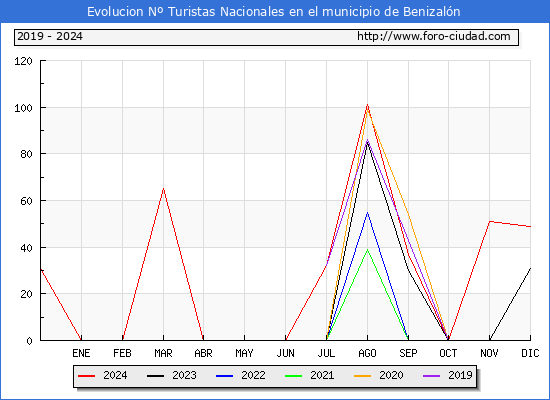Click the green 2021 peak at August

[x=367, y=250]
